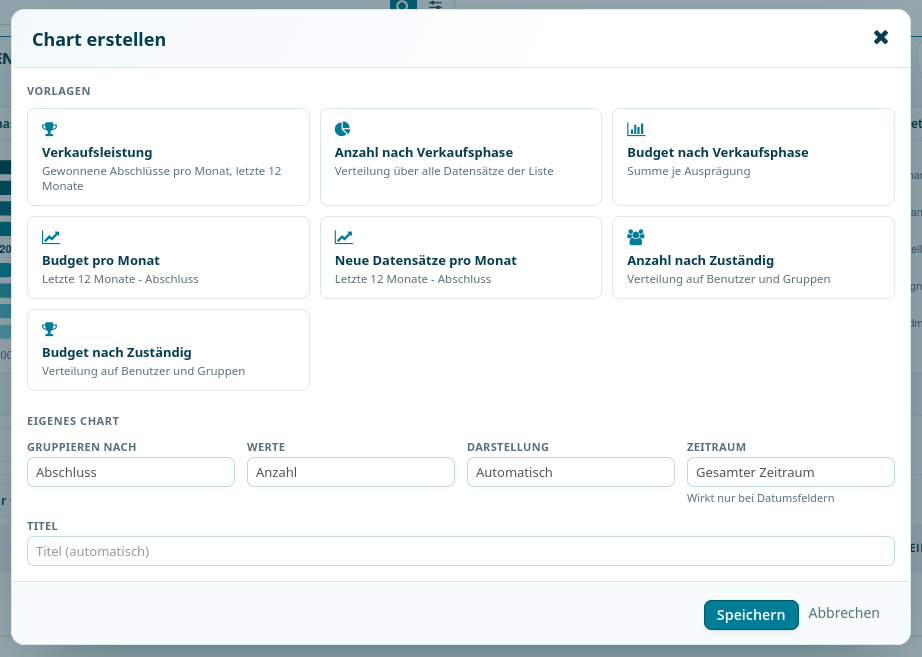This screenshot has width=922, height=657.
Task: Close the Chart erstellen dialog
Action: tap(880, 38)
